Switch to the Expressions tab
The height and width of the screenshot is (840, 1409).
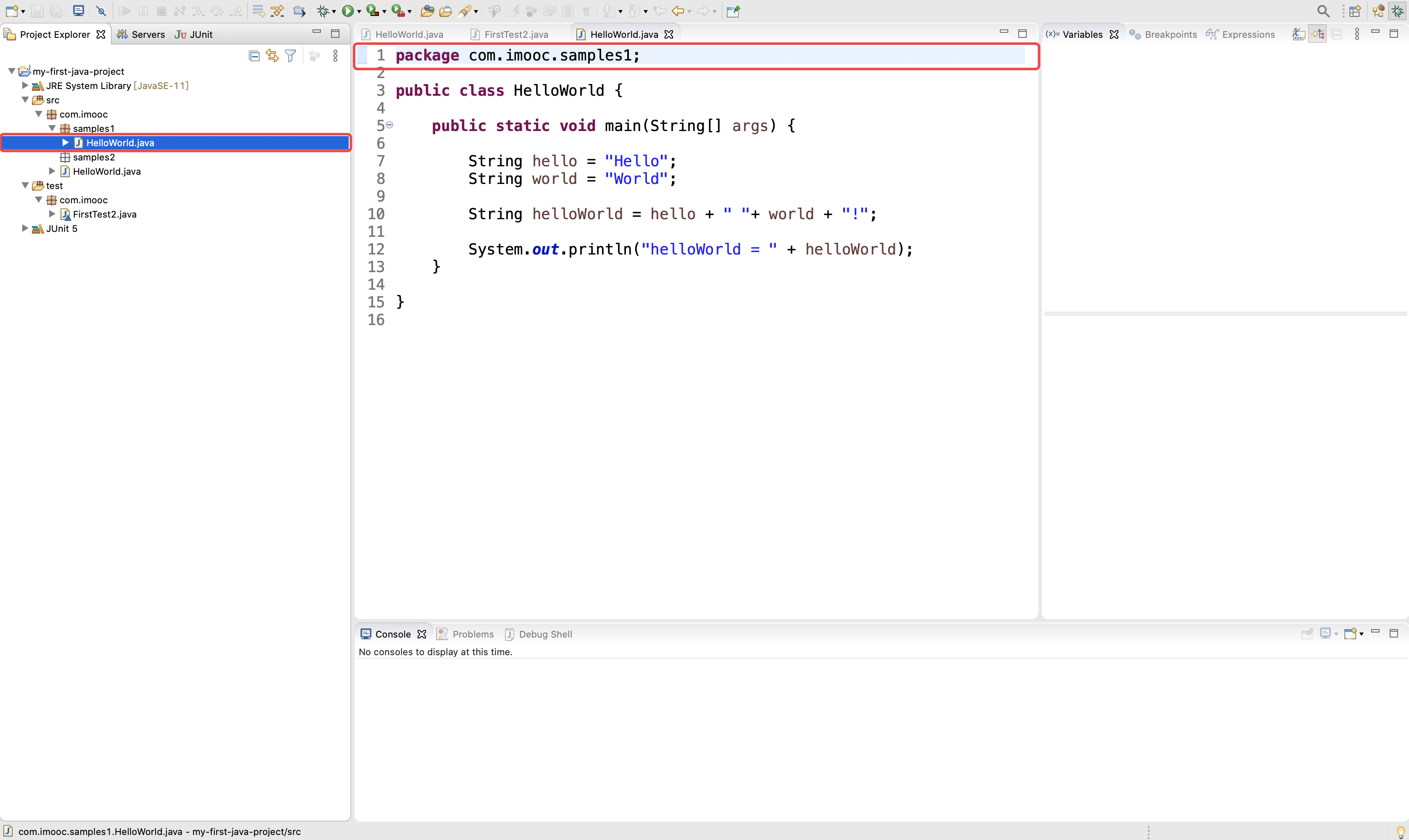[1240, 34]
